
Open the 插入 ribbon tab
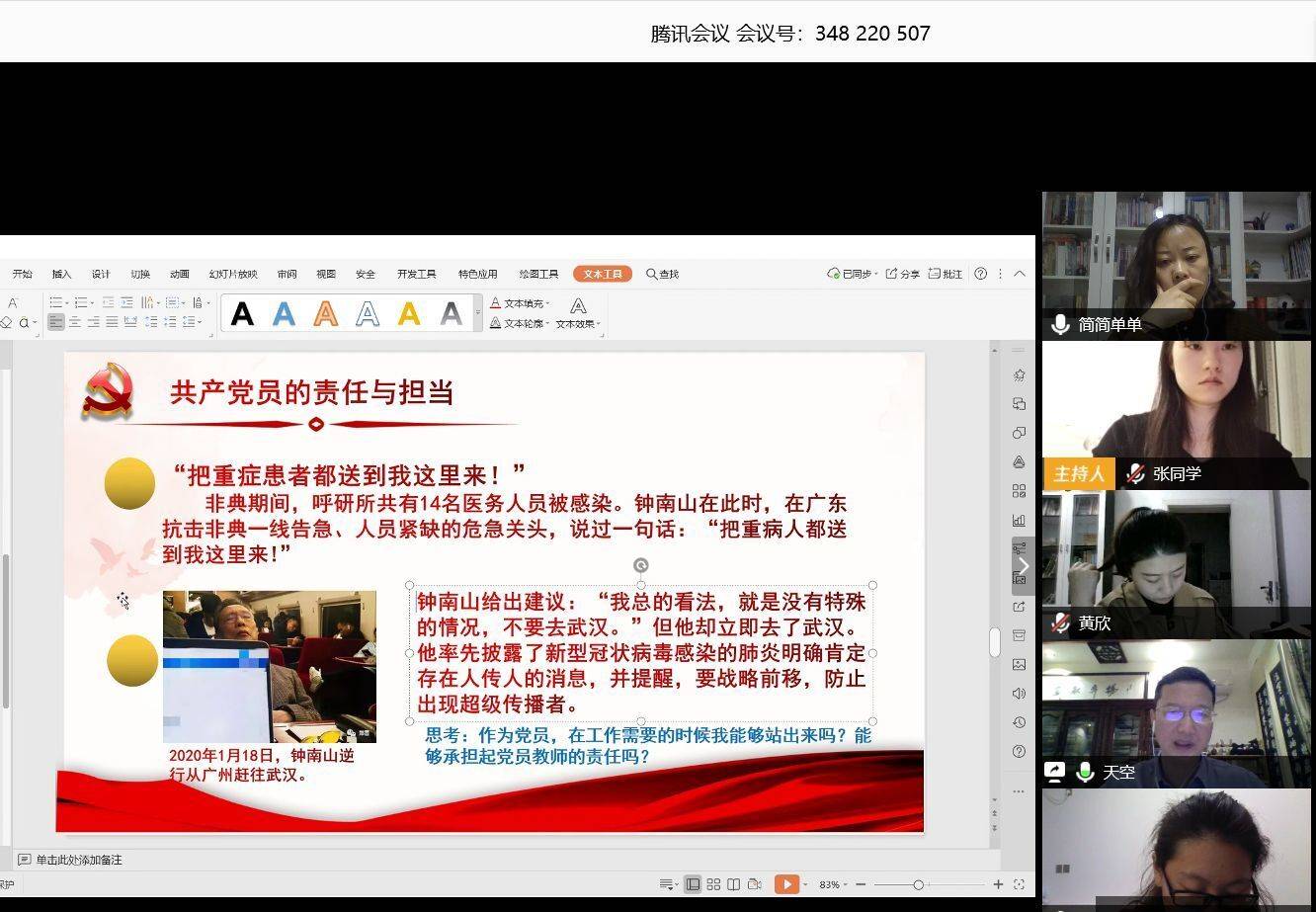click(x=61, y=274)
